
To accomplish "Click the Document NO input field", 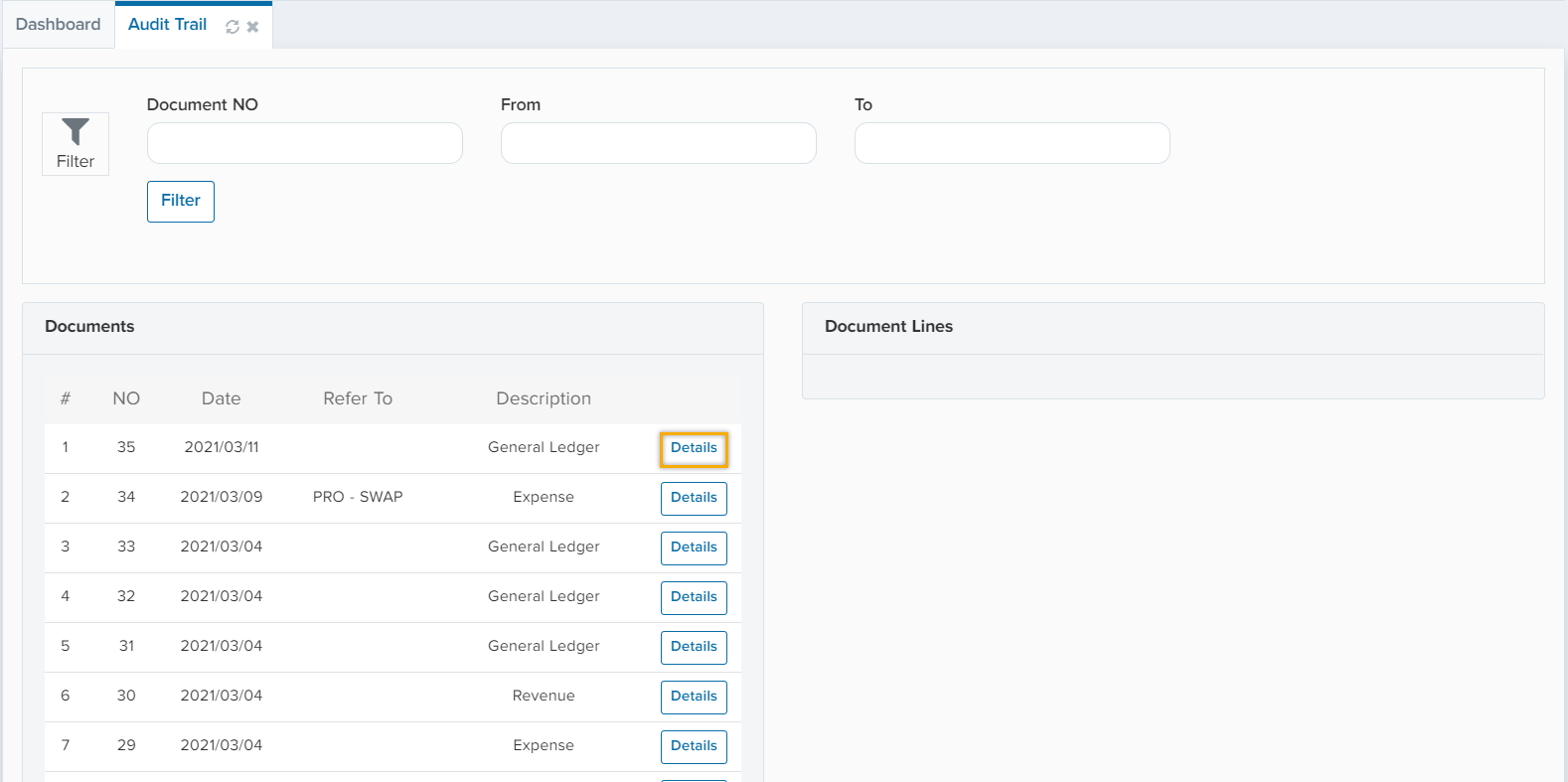I will [x=304, y=143].
